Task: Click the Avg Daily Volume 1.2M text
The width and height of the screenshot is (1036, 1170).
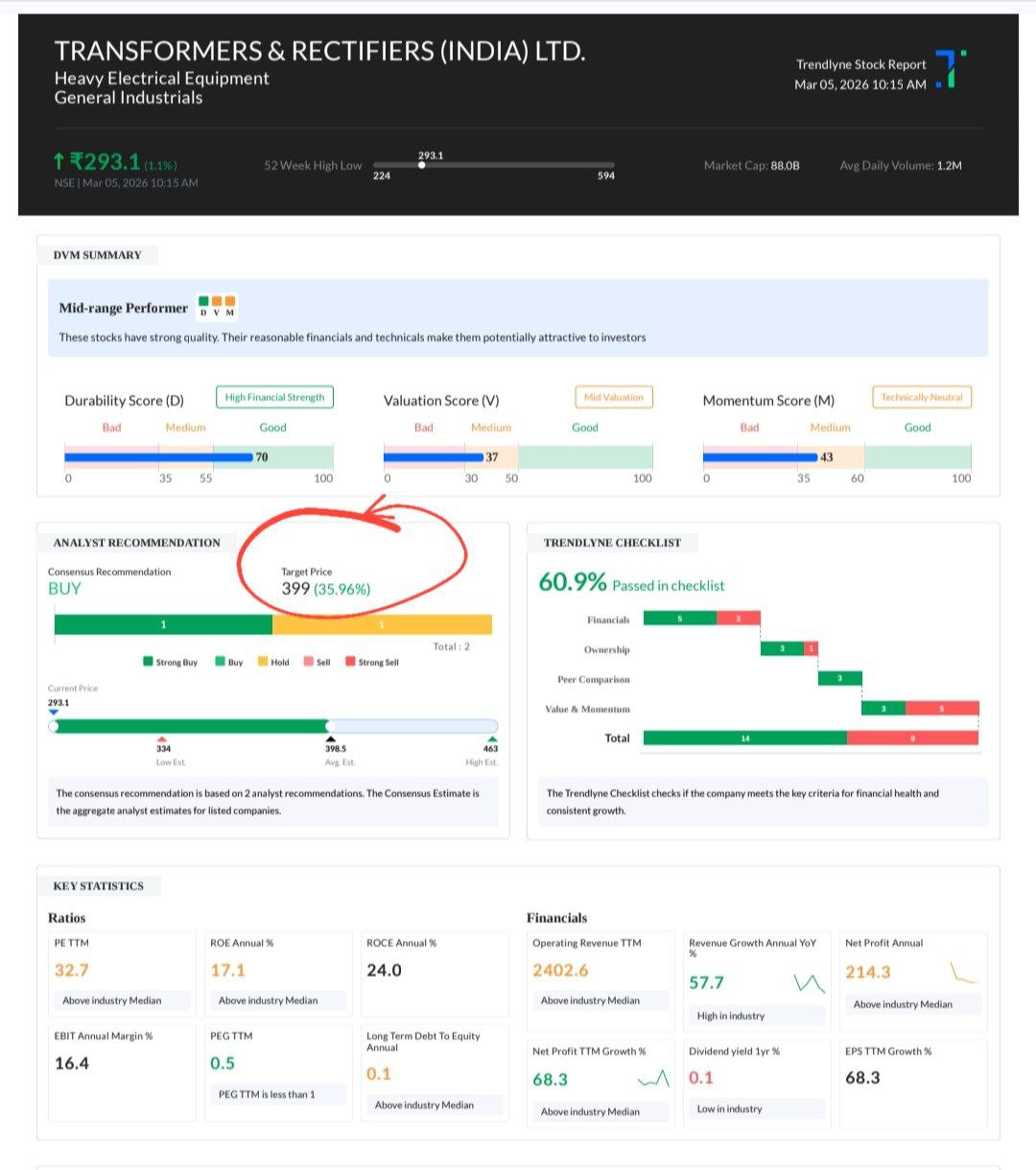Action: point(901,165)
